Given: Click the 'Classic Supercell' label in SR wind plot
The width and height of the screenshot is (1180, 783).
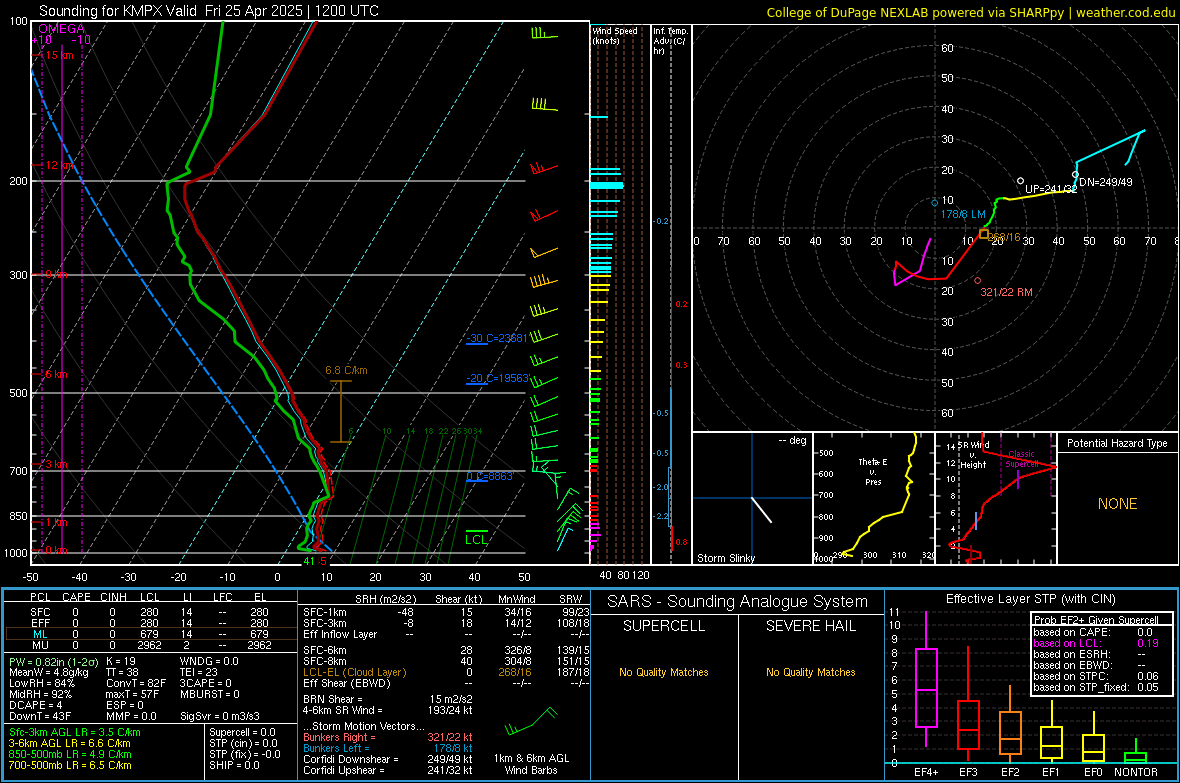Looking at the screenshot, I should 1021,459.
